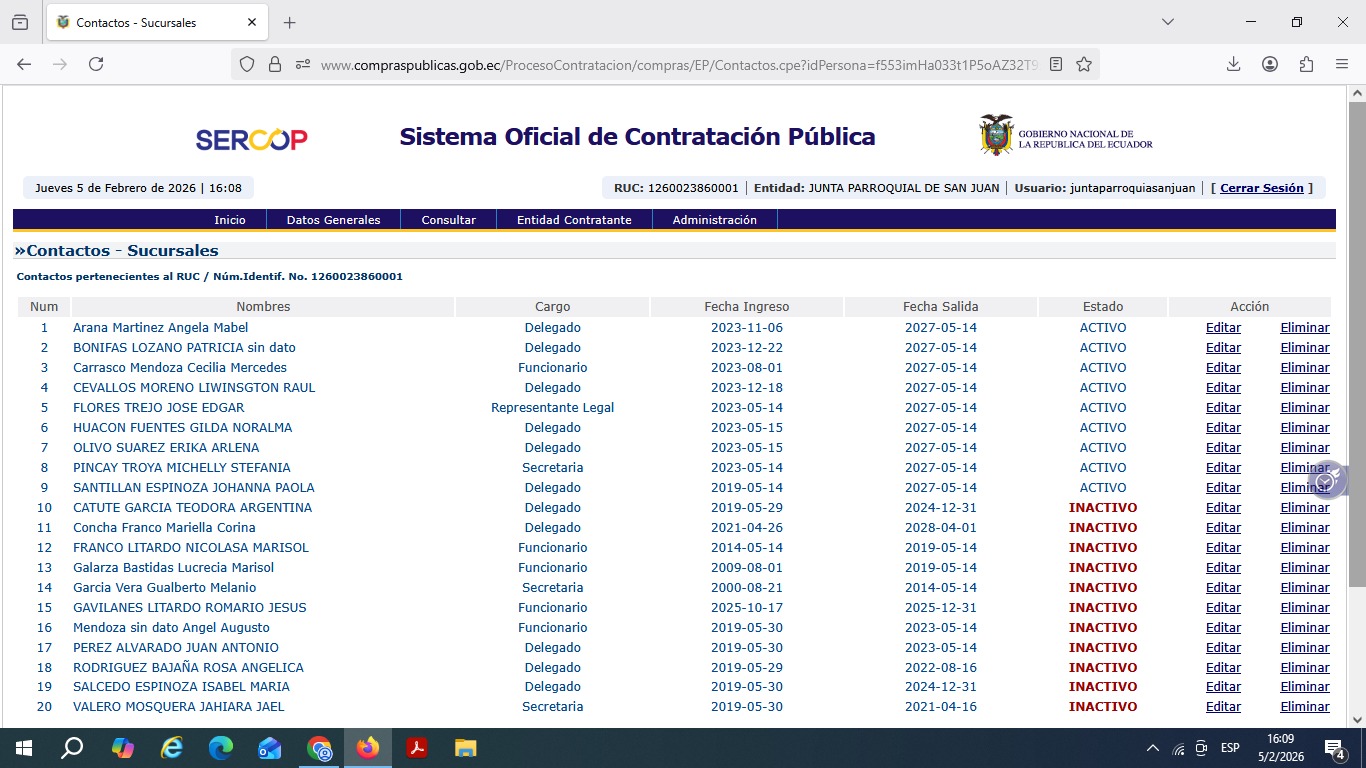Click the page vertical scrollbar thumb
The width and height of the screenshot is (1366, 768).
pyautogui.click(x=1357, y=340)
